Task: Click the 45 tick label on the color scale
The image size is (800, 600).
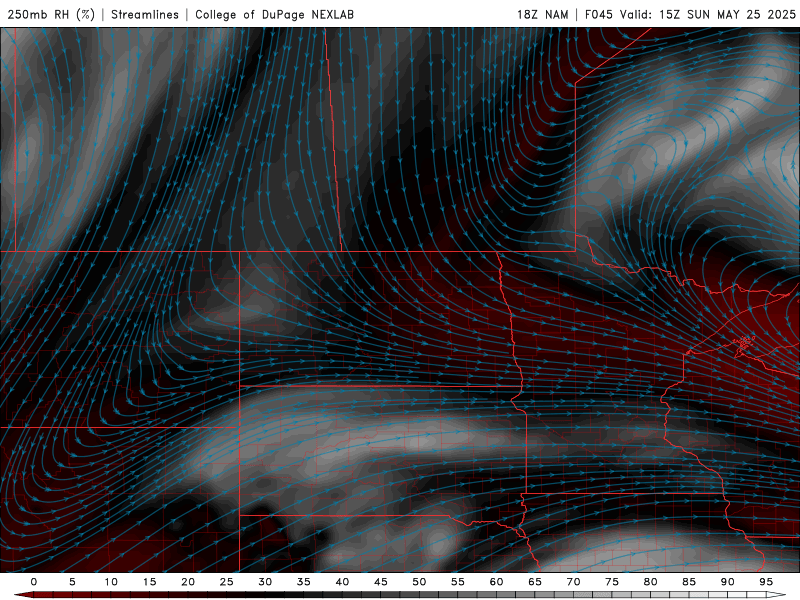Action: pyautogui.click(x=381, y=582)
